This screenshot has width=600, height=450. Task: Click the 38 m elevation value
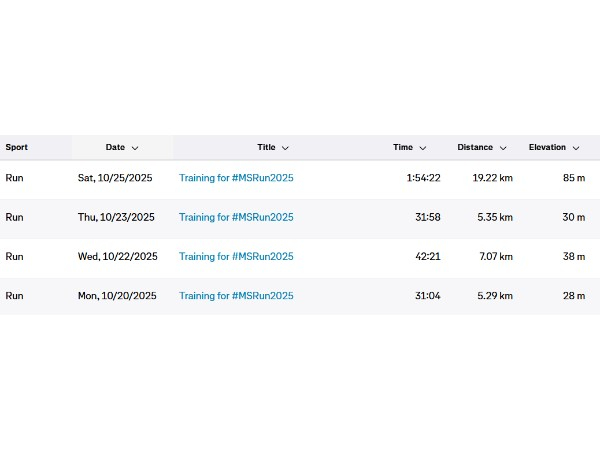point(573,256)
